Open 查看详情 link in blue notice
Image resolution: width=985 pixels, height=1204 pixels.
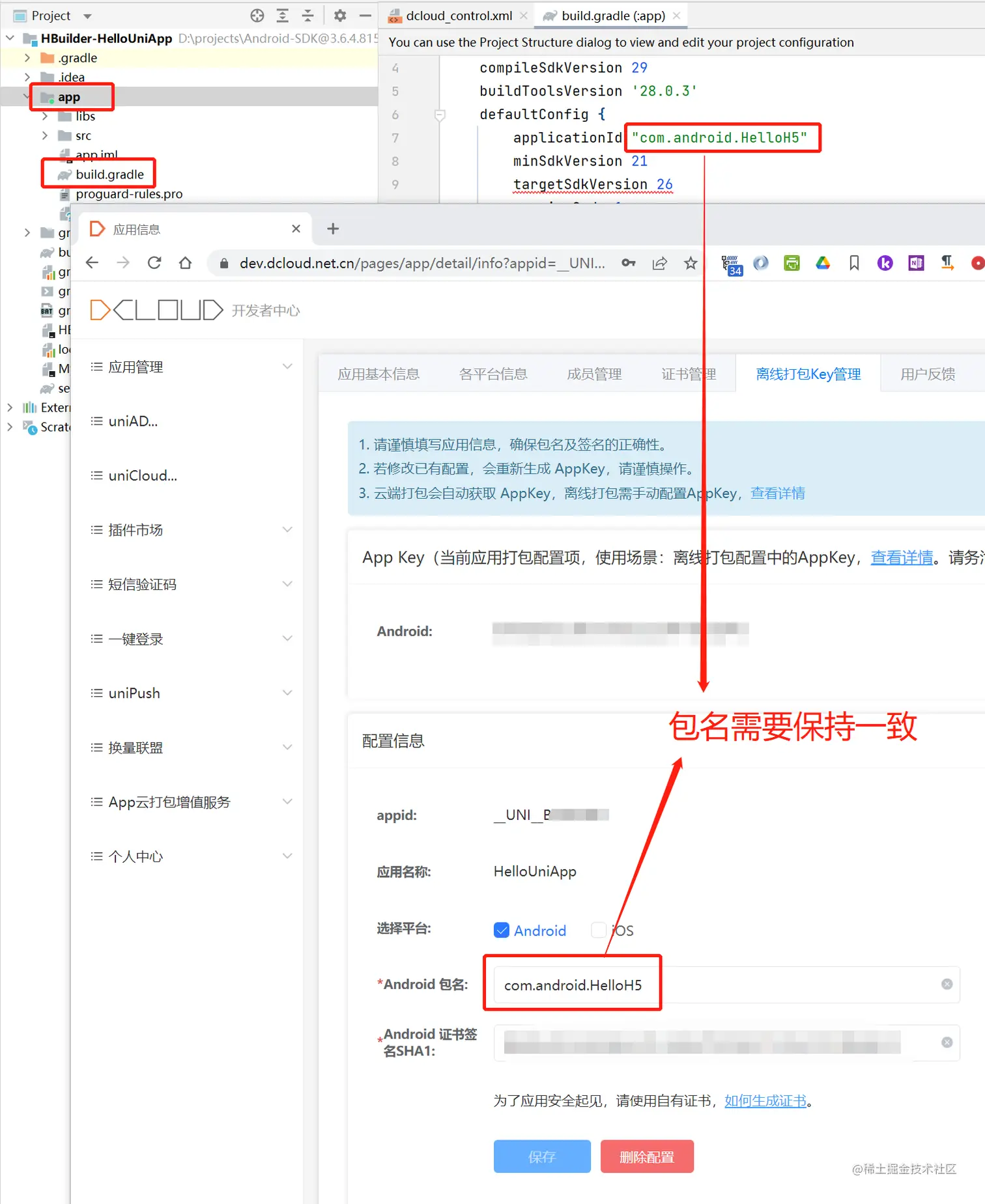tap(777, 493)
